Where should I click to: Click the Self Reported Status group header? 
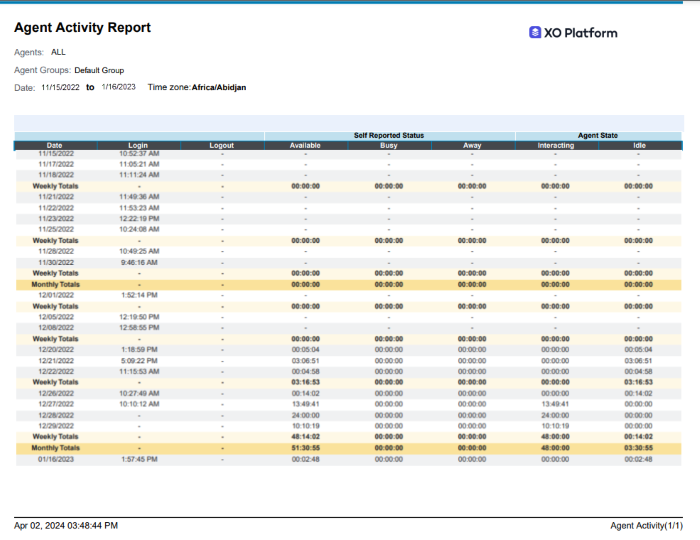(x=389, y=135)
